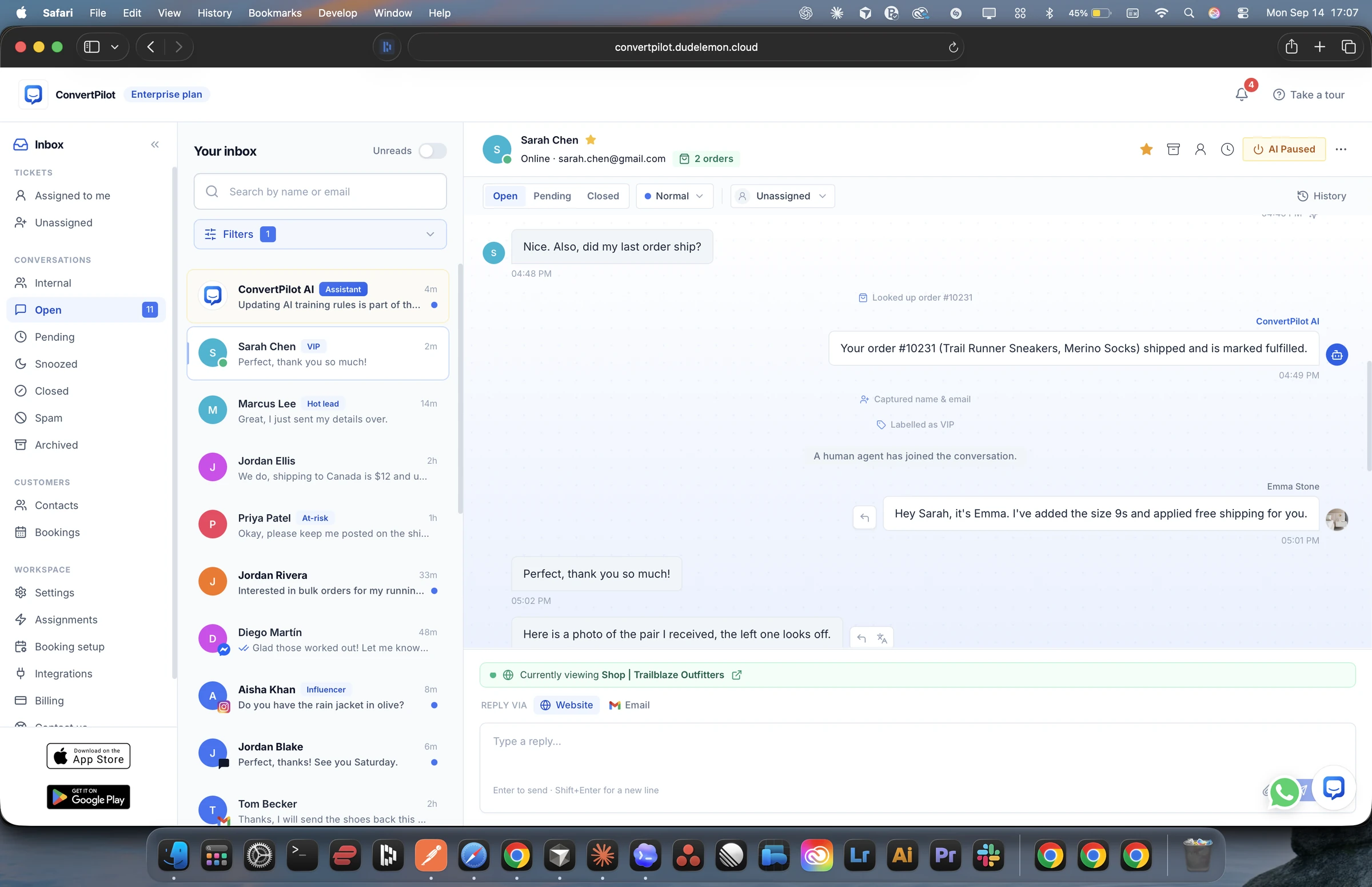Click the conversation list scrollbar
Viewport: 1372px width, 887px height.
460,389
